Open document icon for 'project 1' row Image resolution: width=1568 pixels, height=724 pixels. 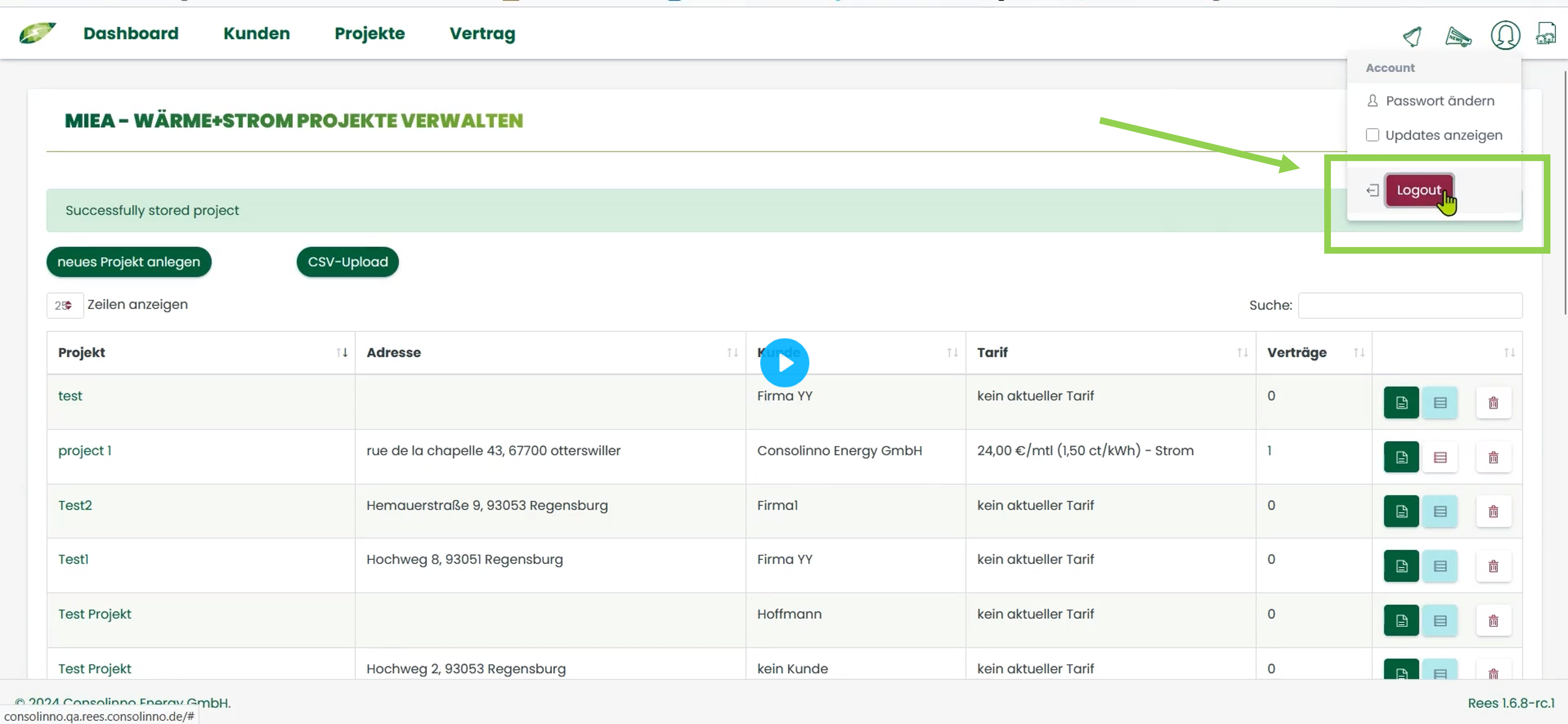tap(1401, 457)
